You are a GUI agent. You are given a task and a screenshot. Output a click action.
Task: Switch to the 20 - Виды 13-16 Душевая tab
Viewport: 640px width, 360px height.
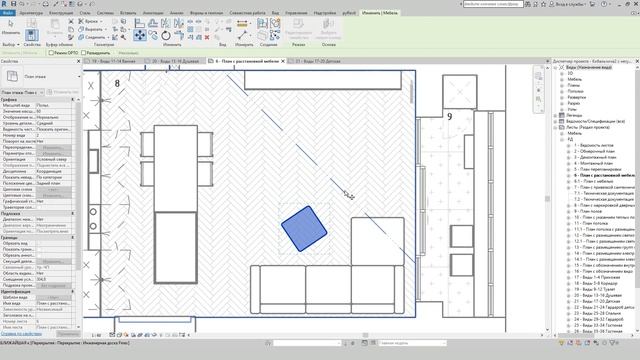(x=175, y=61)
